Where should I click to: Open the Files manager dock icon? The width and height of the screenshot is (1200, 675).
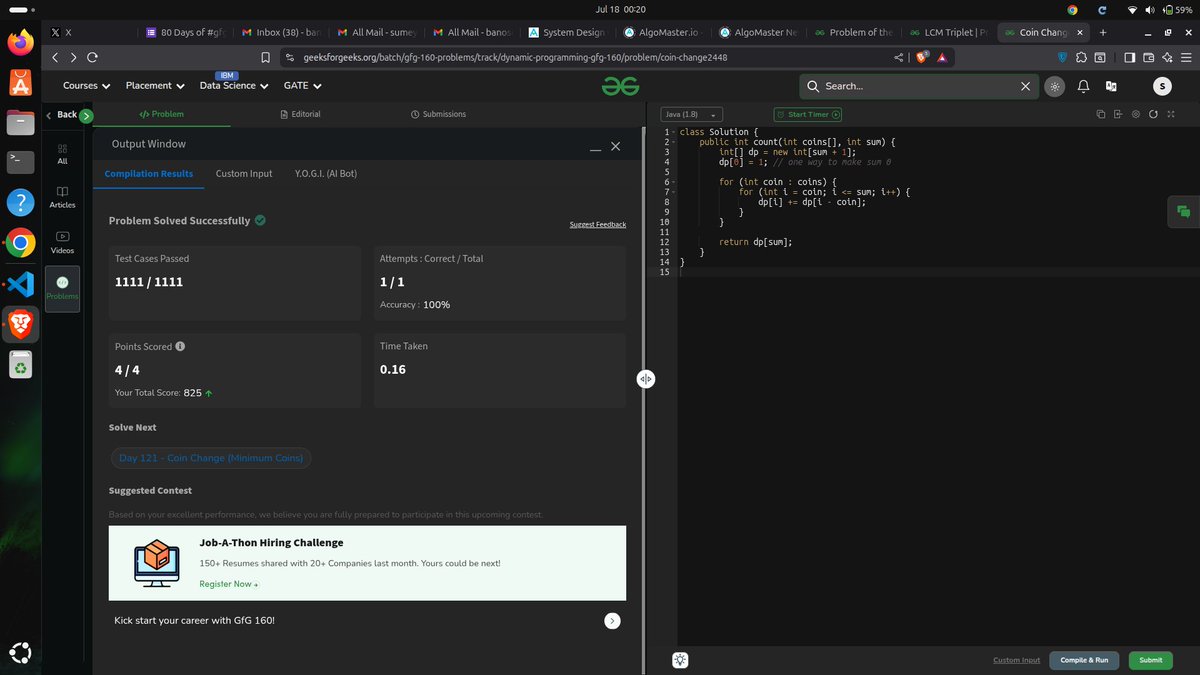pyautogui.click(x=20, y=123)
